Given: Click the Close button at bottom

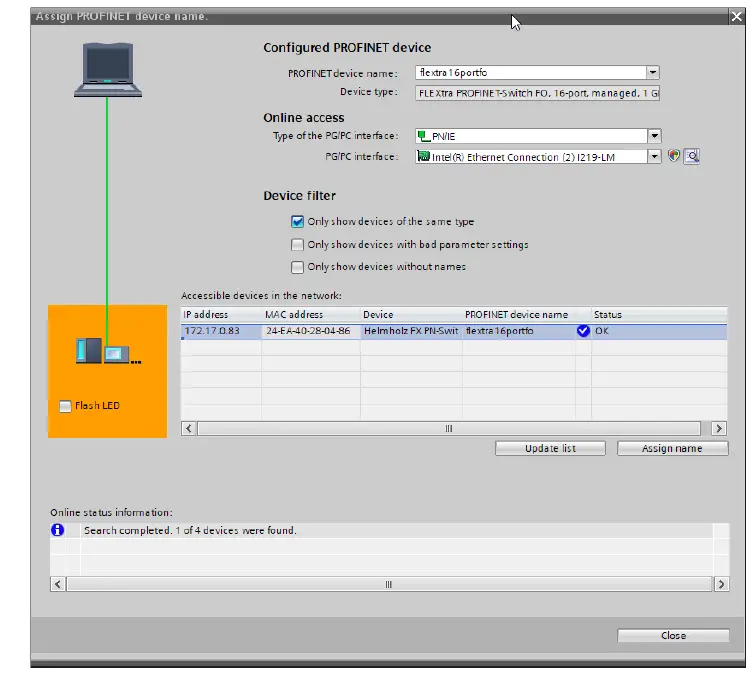Looking at the screenshot, I should click(x=673, y=635).
